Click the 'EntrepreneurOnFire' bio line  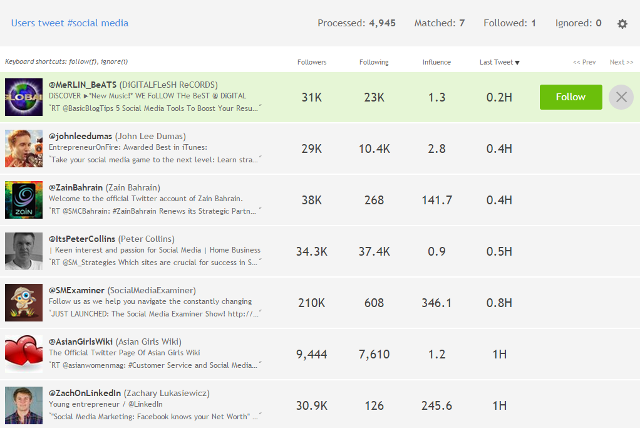128,147
